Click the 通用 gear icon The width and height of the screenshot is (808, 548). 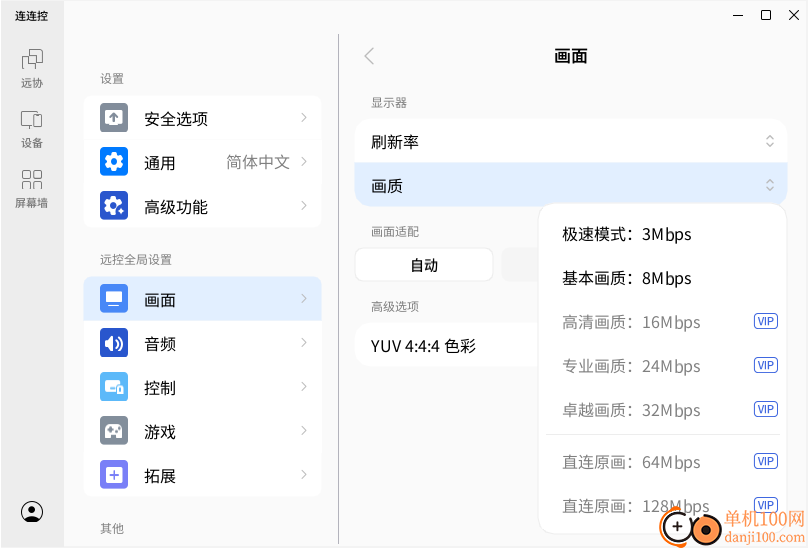[x=114, y=162]
